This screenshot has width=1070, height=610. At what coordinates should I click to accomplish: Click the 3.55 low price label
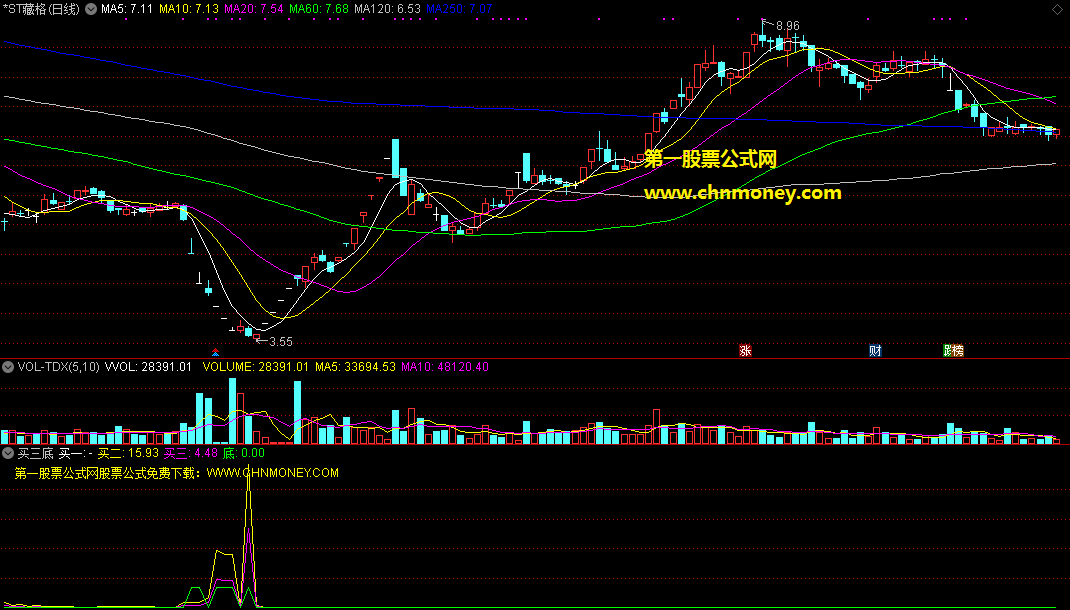click(280, 342)
